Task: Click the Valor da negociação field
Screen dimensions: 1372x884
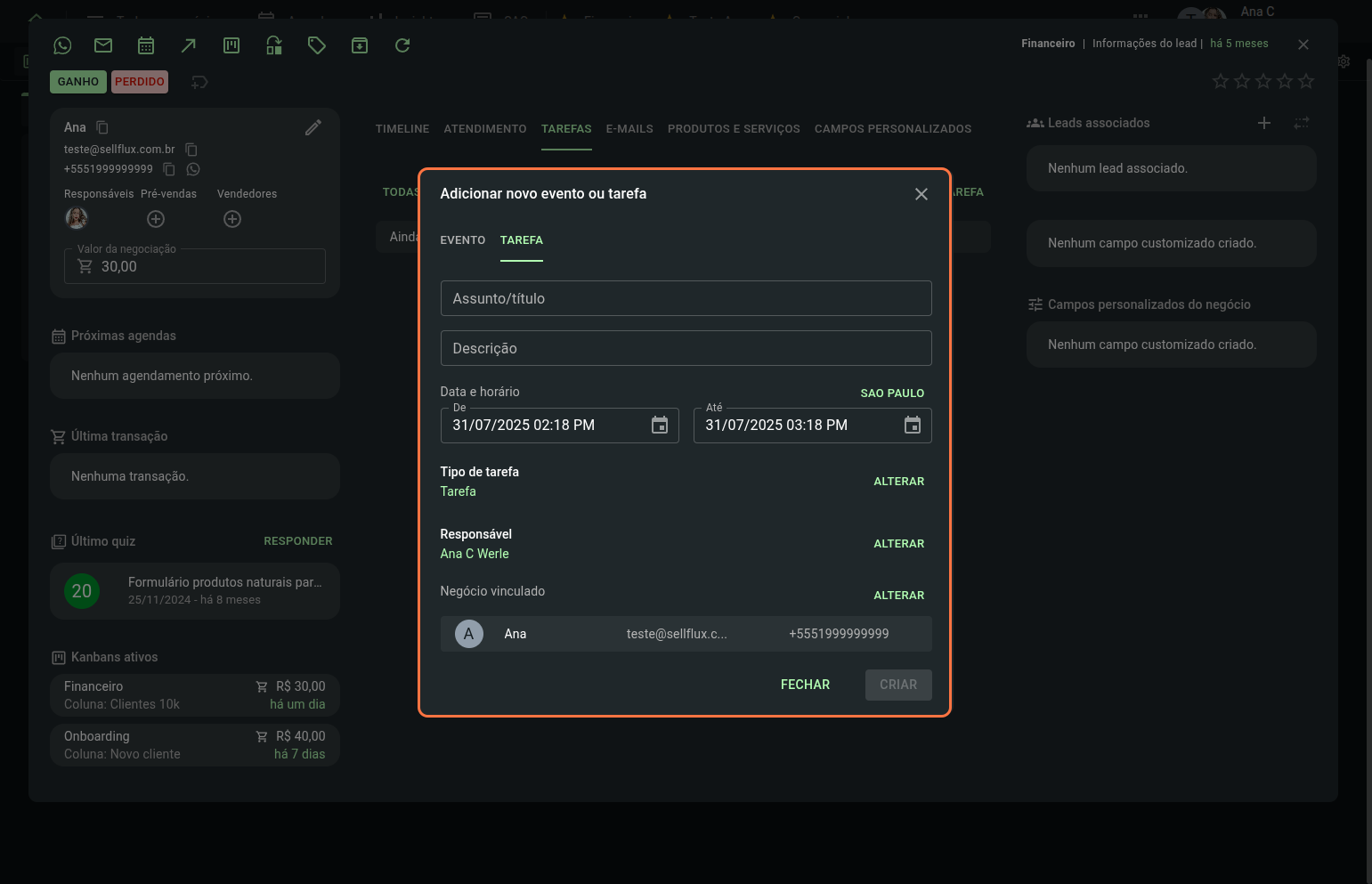Action: [195, 266]
